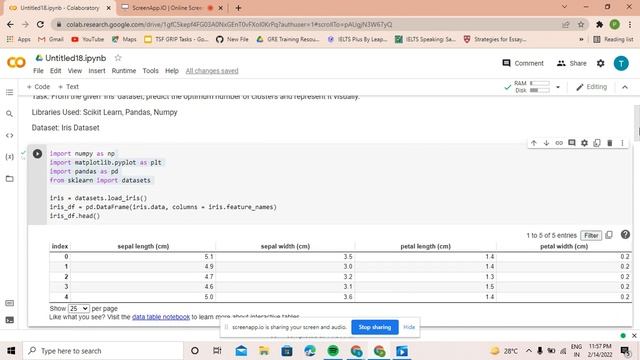The image size is (640, 360).
Task: Open the terminal icon in sidebar
Action: [9, 320]
